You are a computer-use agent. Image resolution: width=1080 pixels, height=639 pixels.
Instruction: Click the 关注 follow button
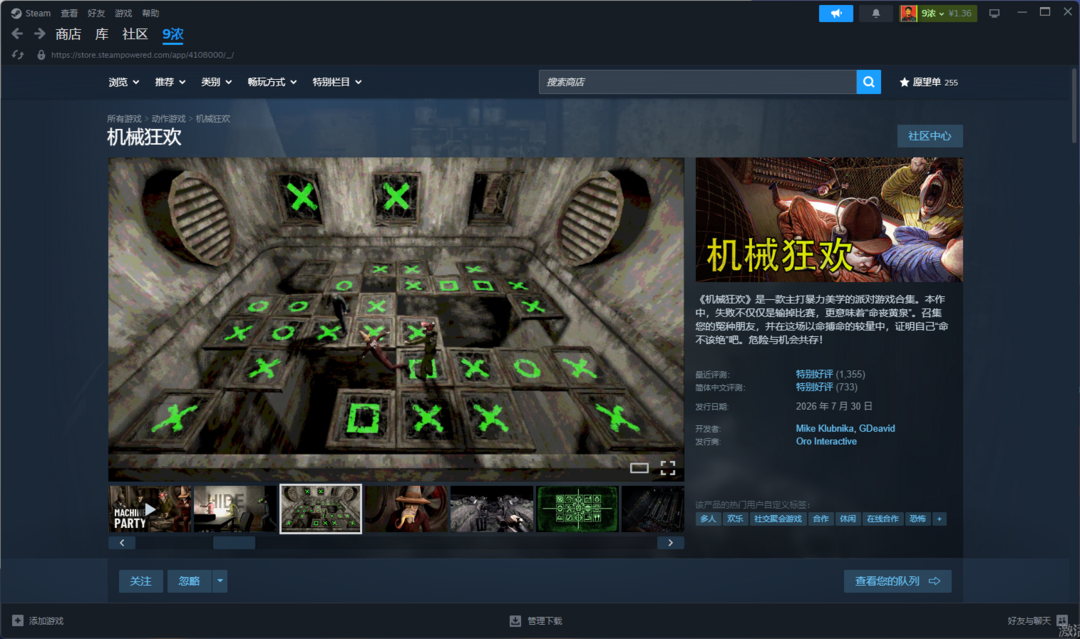141,581
